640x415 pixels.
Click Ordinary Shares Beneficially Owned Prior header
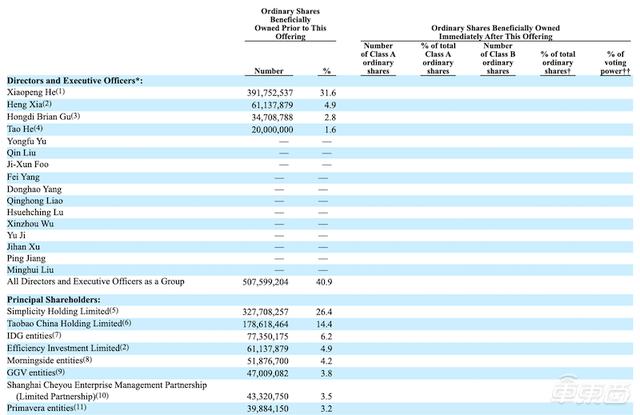290,24
